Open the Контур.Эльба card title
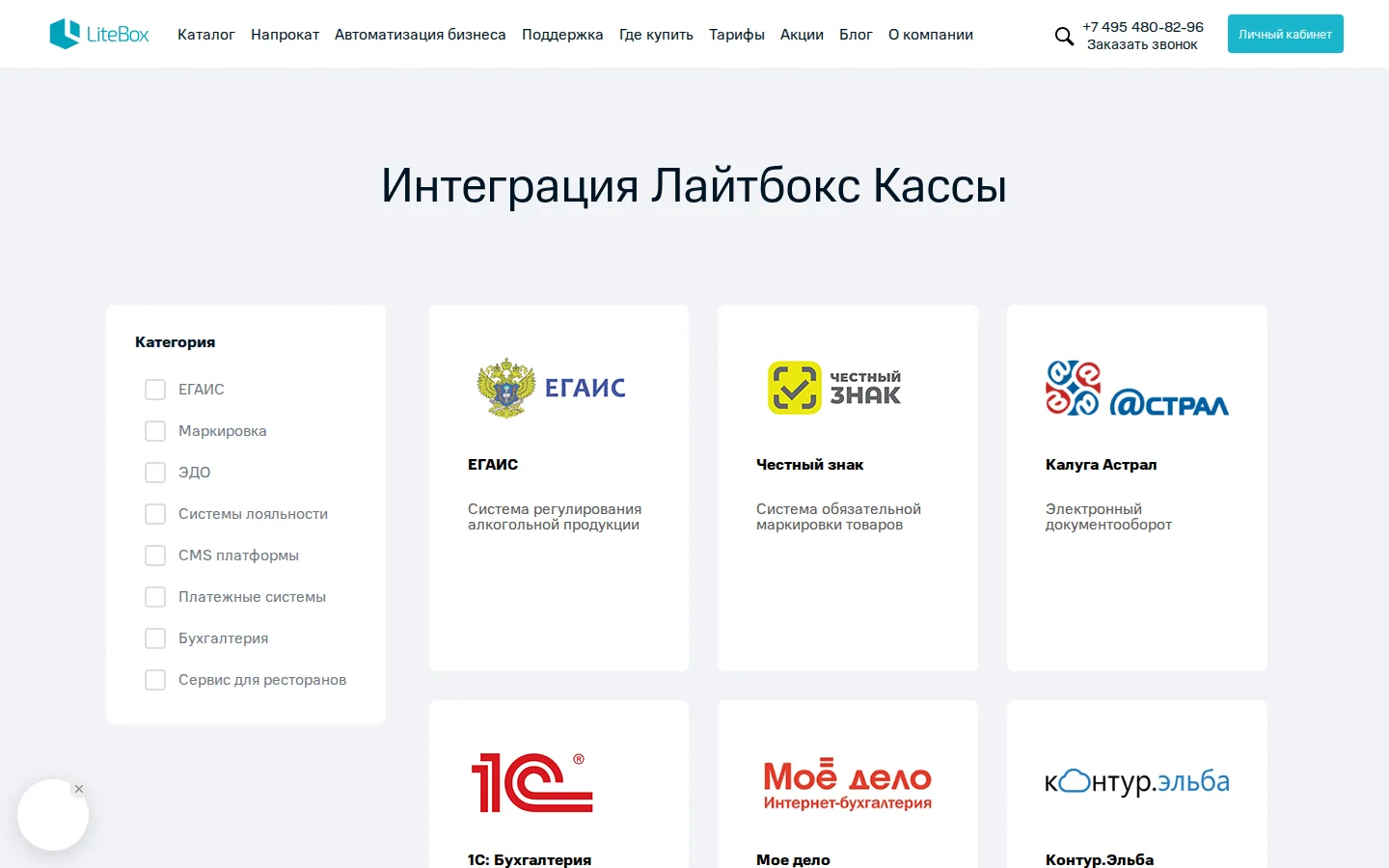This screenshot has width=1389, height=868. pyautogui.click(x=1100, y=859)
